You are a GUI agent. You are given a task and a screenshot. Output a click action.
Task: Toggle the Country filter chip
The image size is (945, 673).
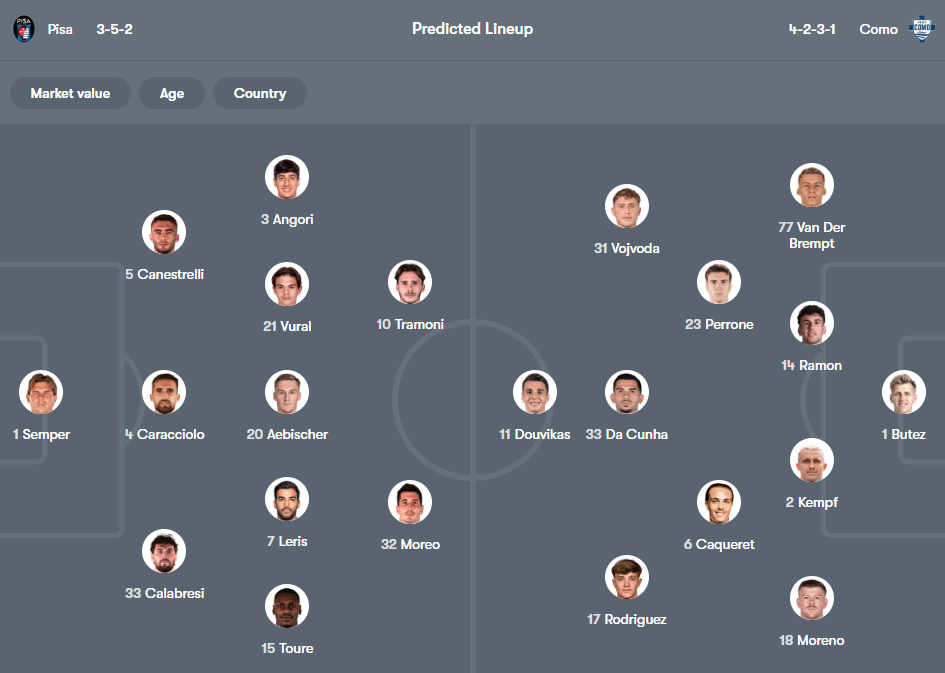pyautogui.click(x=260, y=93)
